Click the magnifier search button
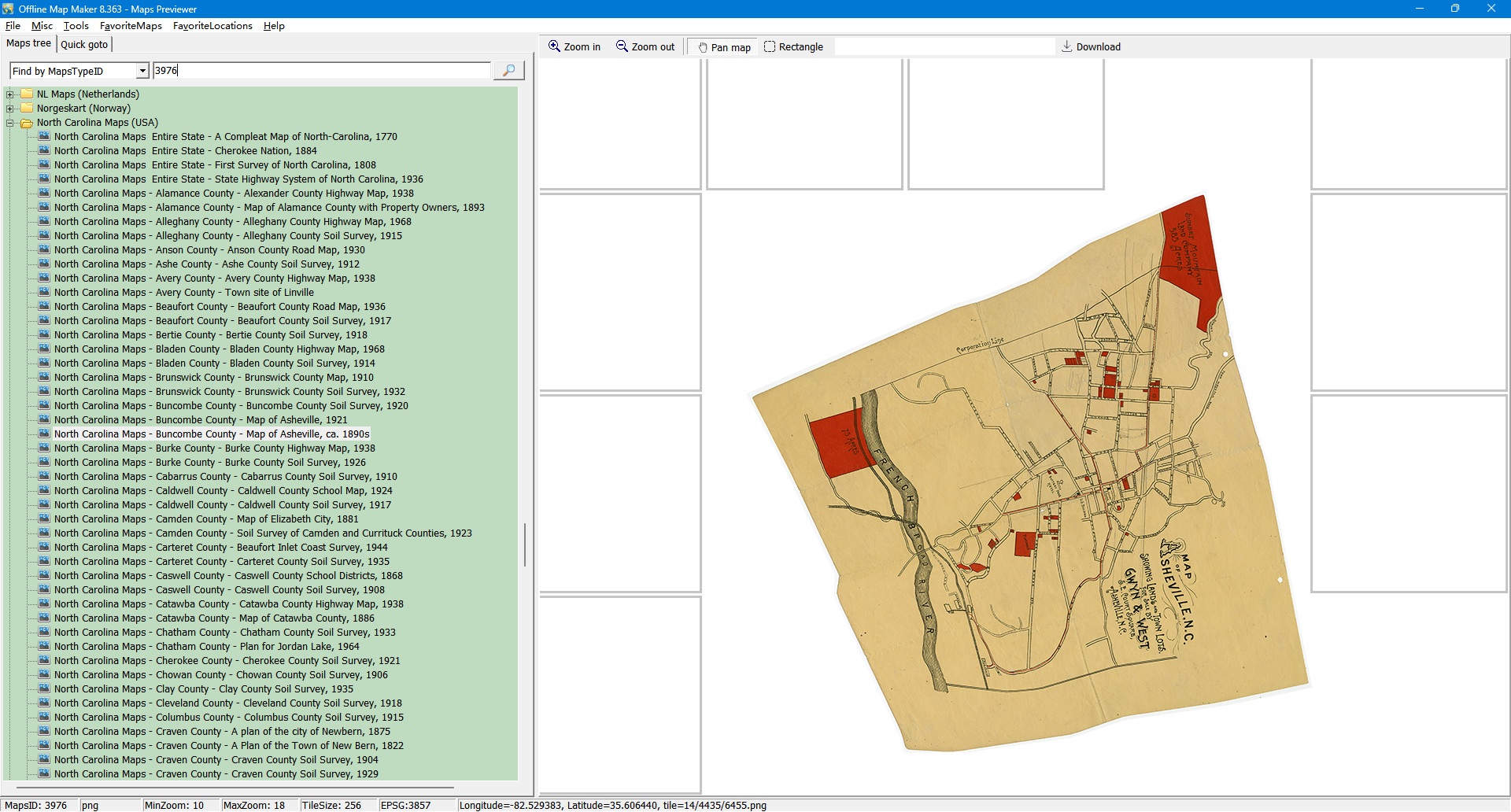The image size is (1511, 812). [x=508, y=71]
